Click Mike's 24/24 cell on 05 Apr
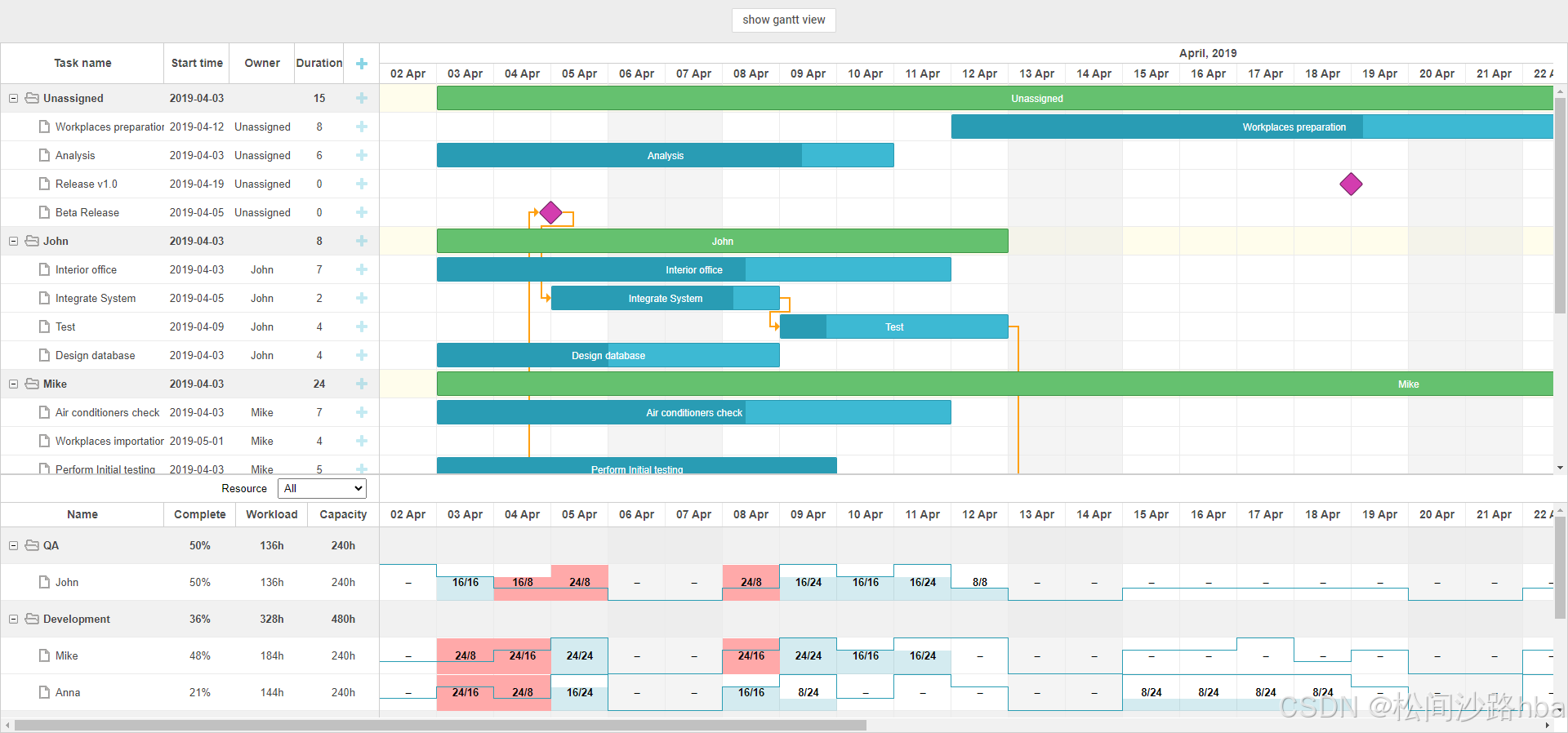This screenshot has height=733, width=1568. tap(580, 655)
